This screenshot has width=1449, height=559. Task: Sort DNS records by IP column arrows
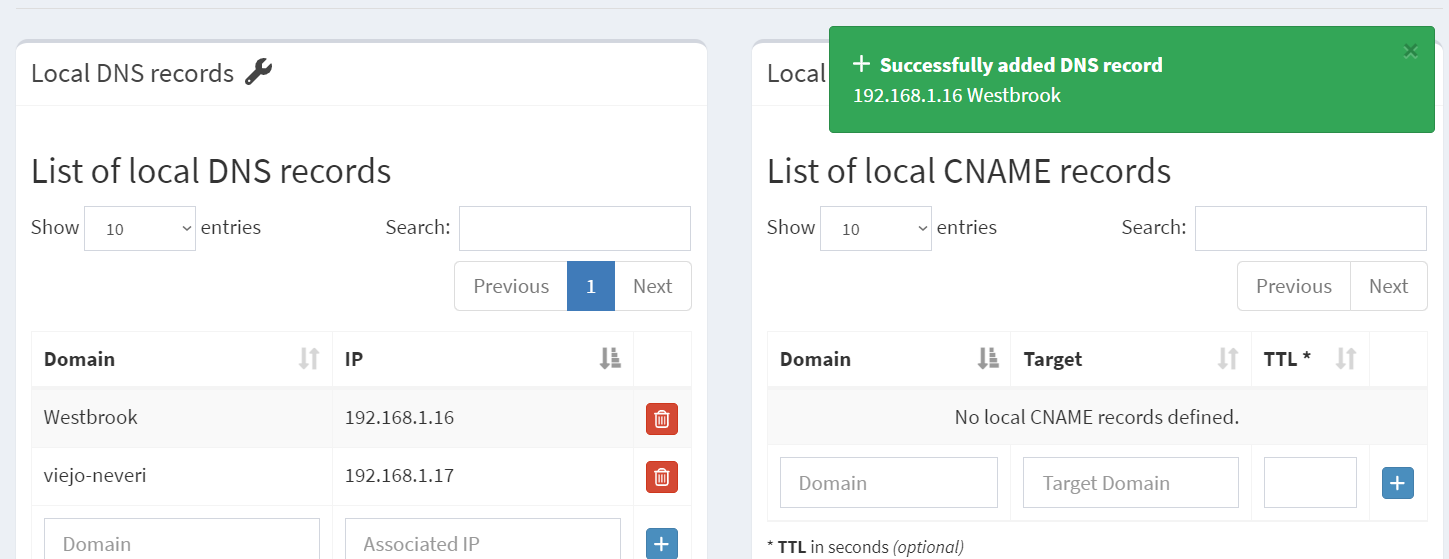tap(610, 359)
